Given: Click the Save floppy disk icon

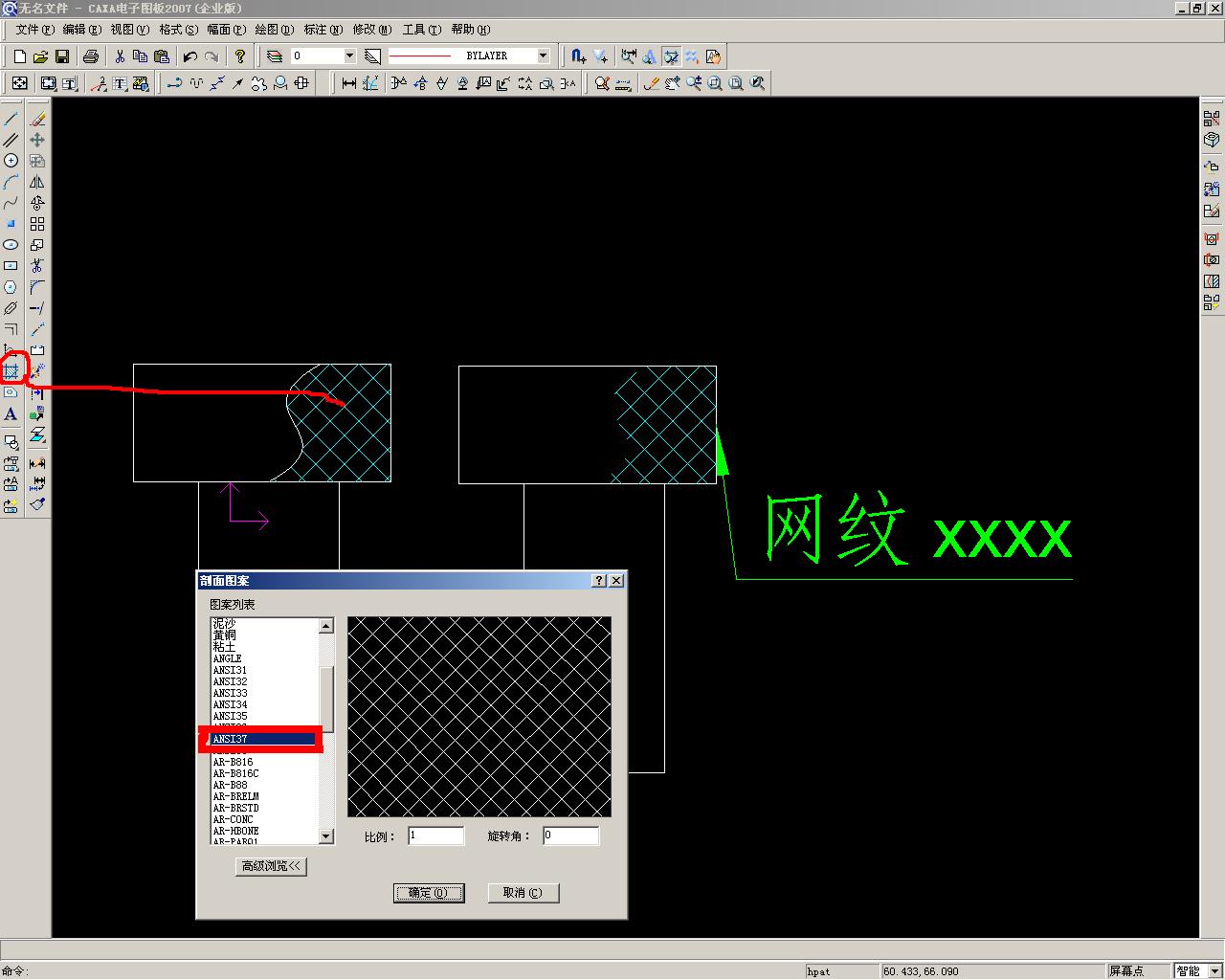Looking at the screenshot, I should [62, 56].
